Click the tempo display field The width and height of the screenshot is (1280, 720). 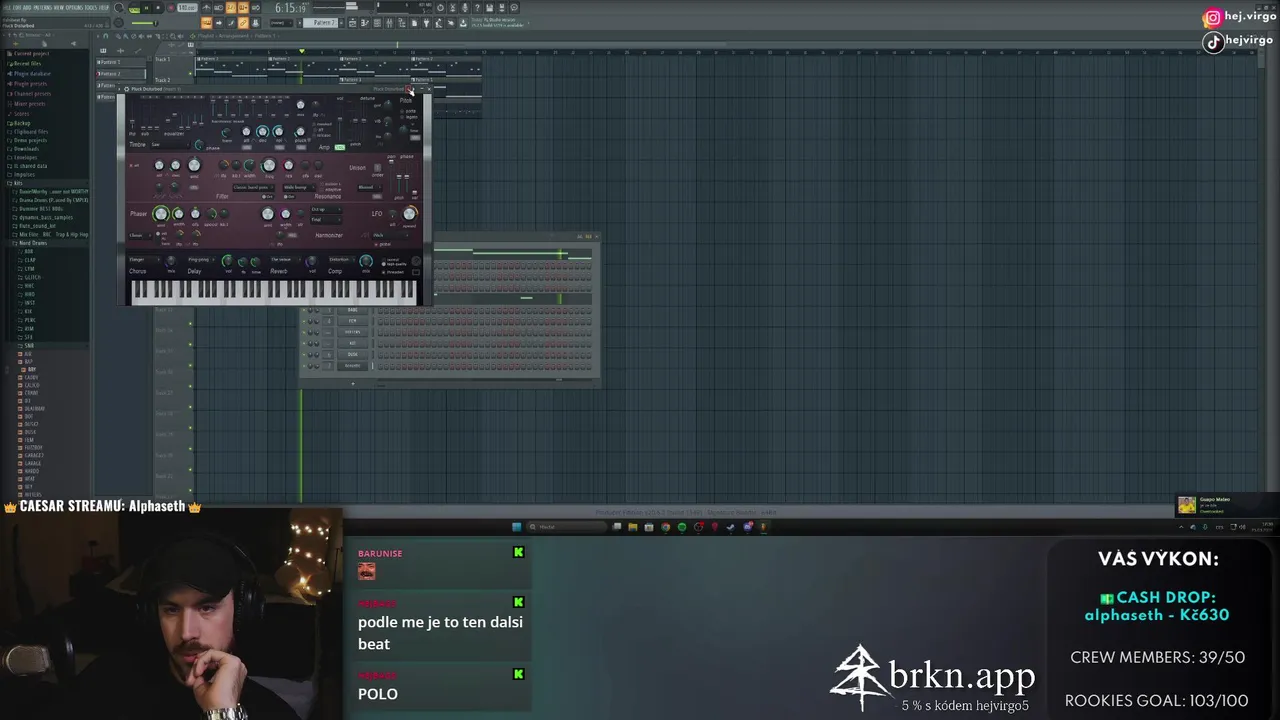187,8
